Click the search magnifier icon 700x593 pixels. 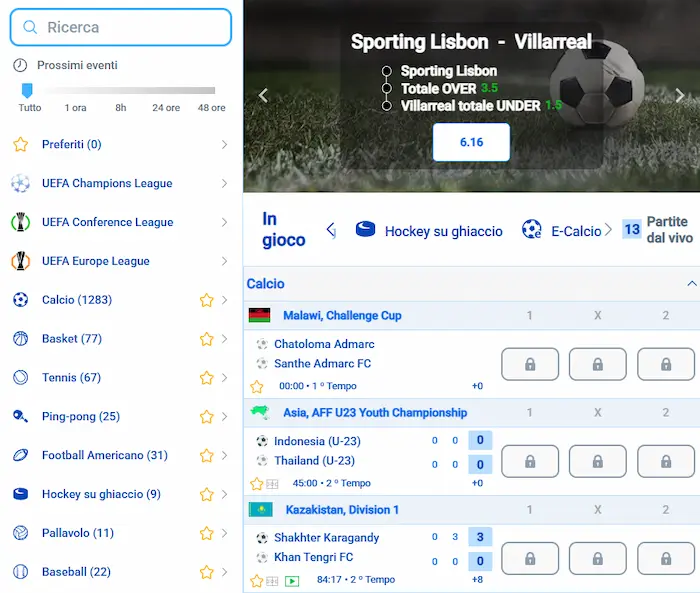click(x=30, y=27)
